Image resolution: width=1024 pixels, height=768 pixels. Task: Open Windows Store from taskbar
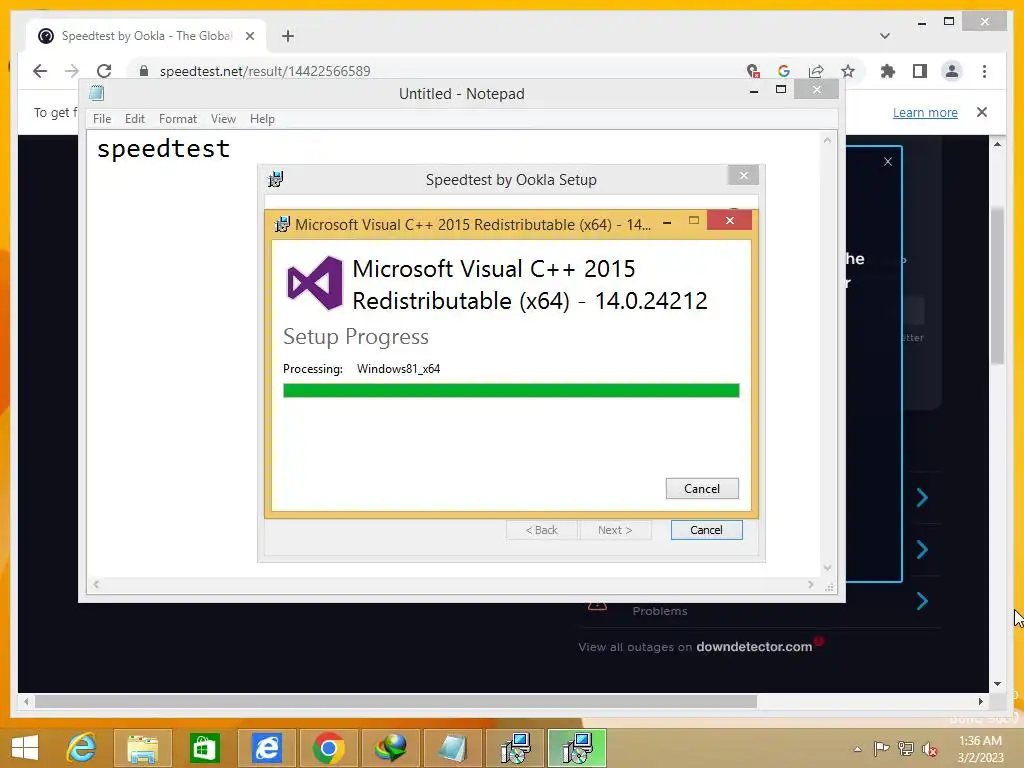204,748
